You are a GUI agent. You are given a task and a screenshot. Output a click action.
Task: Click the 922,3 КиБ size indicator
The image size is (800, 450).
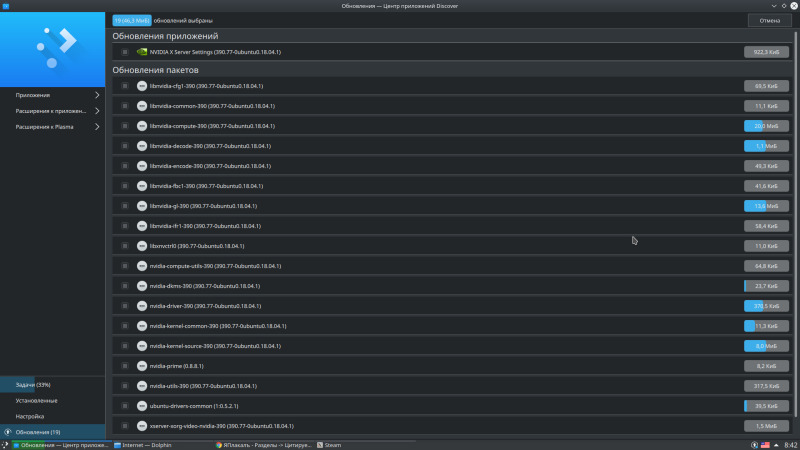[x=766, y=52]
